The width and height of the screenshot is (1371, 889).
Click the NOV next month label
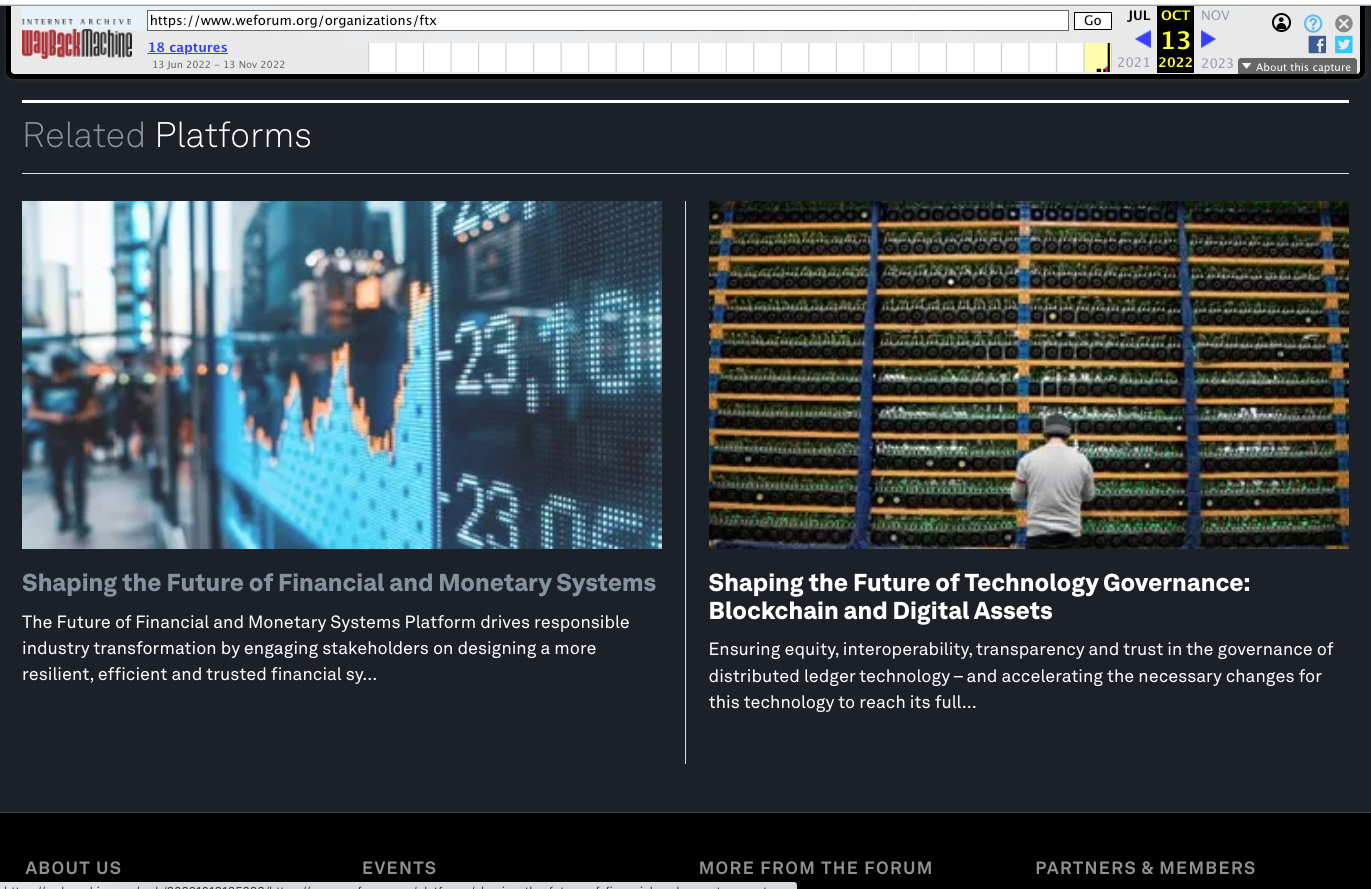pyautogui.click(x=1215, y=15)
